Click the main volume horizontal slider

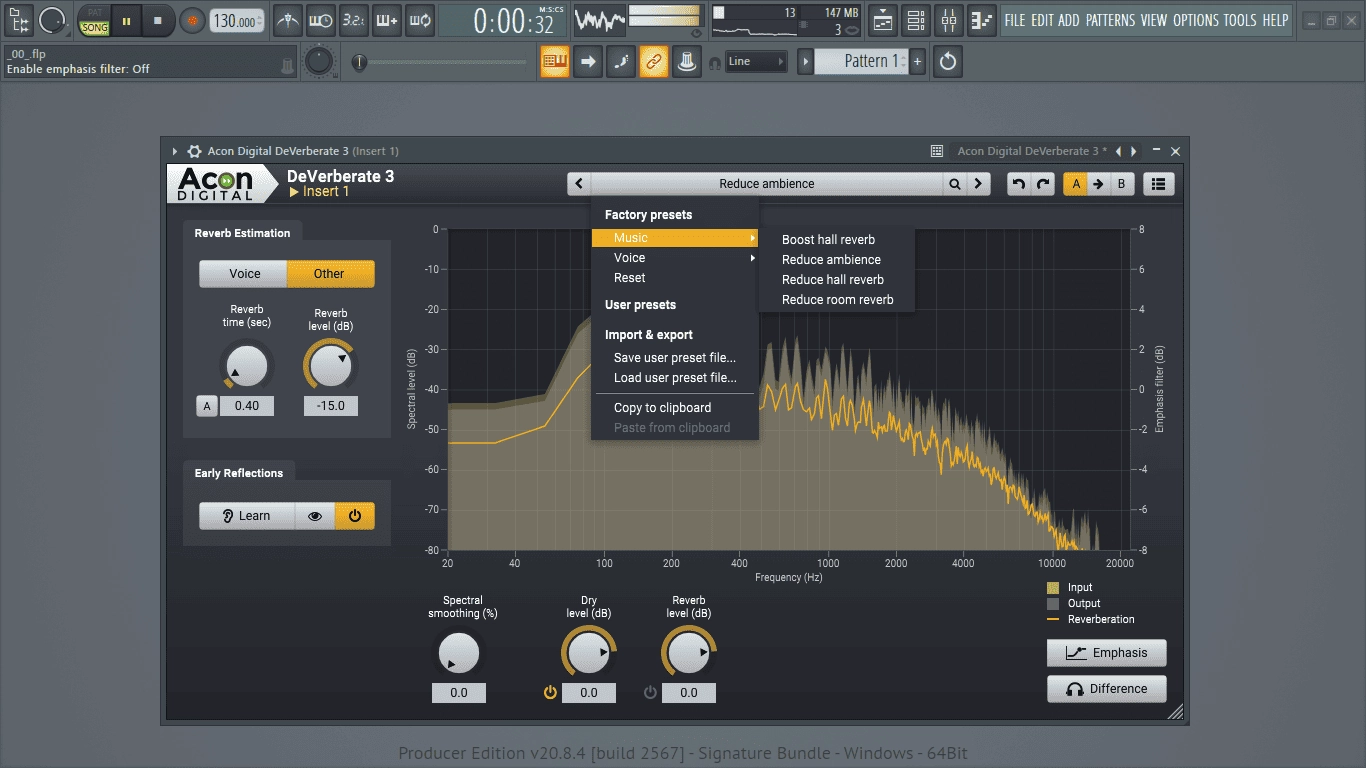[x=442, y=62]
